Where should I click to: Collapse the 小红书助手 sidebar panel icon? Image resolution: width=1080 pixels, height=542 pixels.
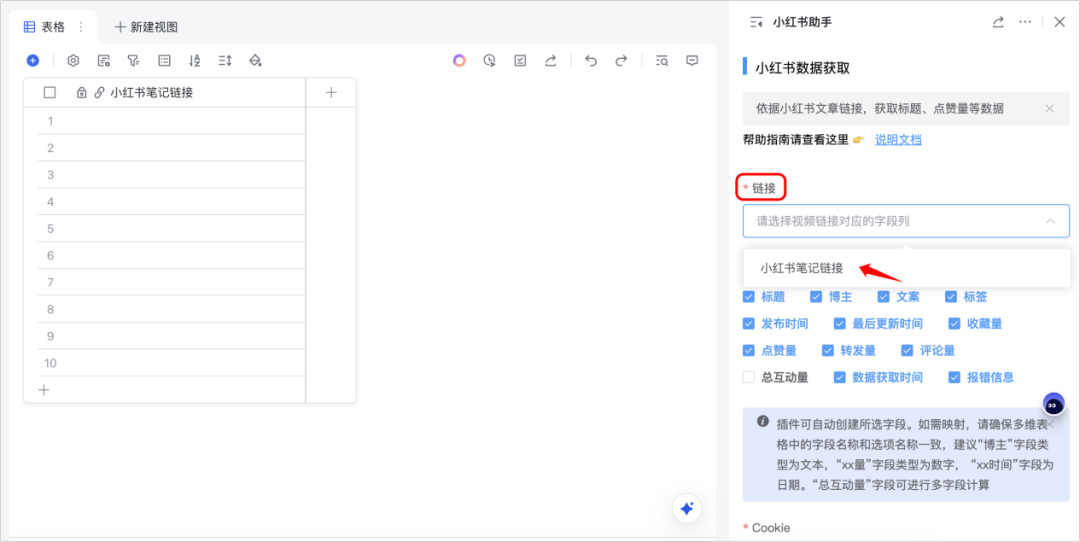pyautogui.click(x=756, y=22)
